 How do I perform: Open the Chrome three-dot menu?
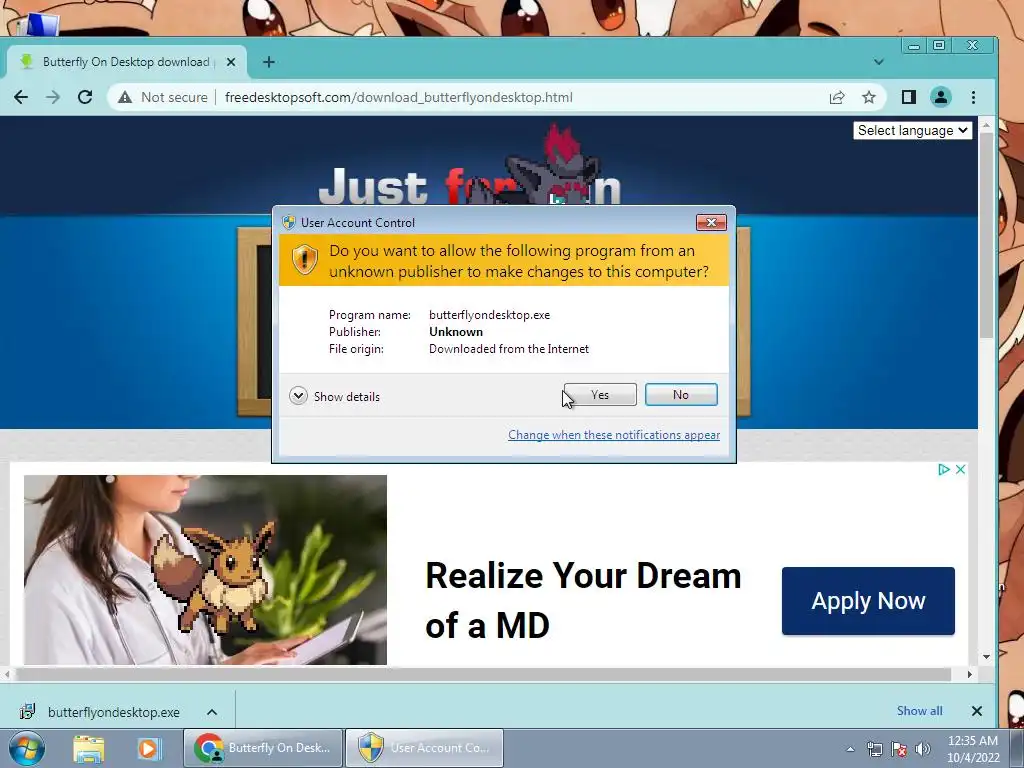click(x=973, y=97)
